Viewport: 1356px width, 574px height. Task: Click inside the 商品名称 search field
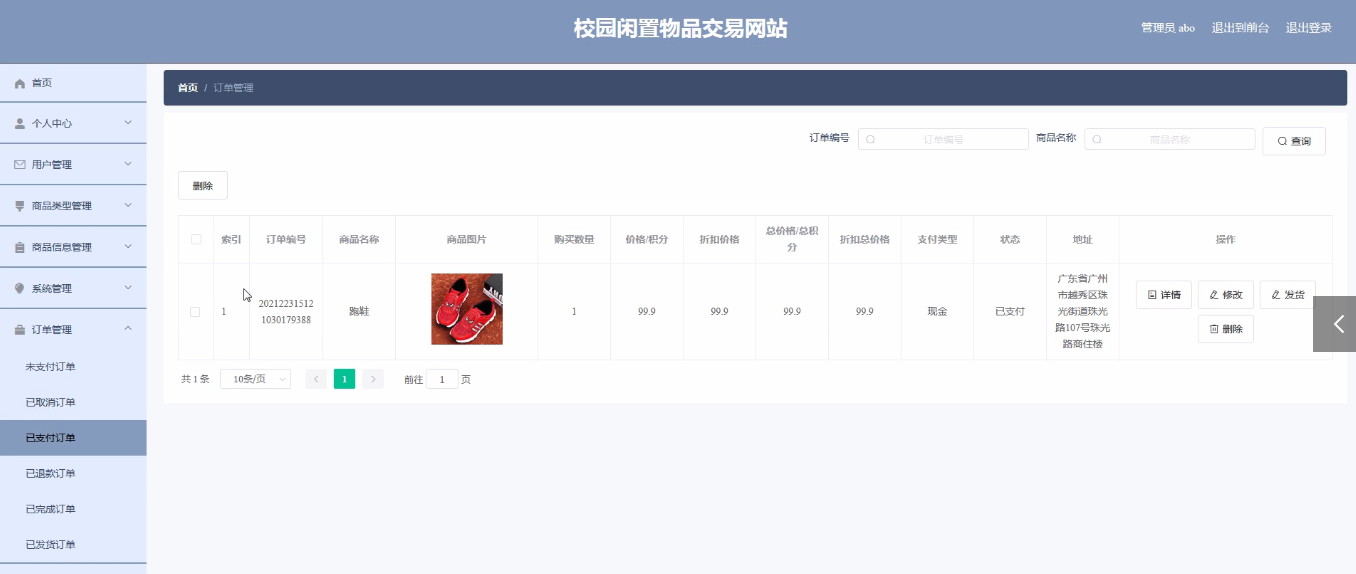[x=1169, y=140]
